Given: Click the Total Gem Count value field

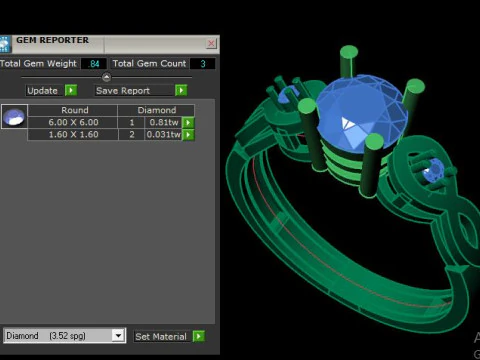Looking at the screenshot, I should (x=203, y=64).
